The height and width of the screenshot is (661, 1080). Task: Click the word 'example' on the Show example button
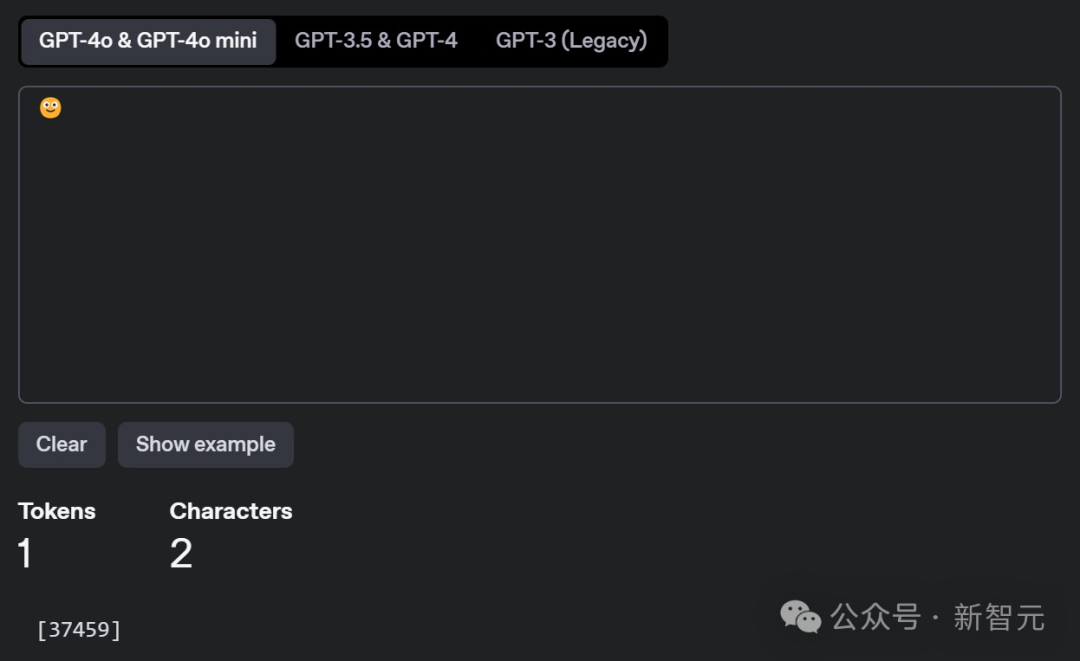tap(235, 445)
